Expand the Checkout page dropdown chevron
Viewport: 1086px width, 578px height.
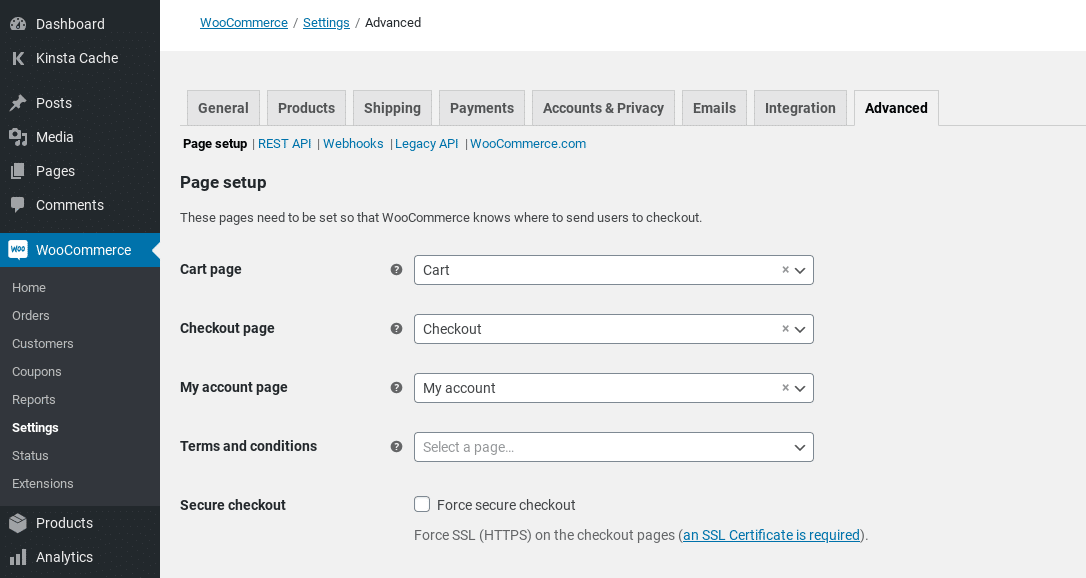(799, 329)
